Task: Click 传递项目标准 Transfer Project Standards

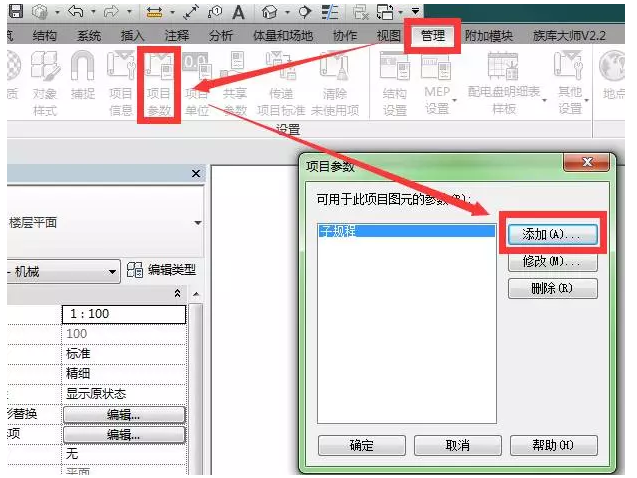Action: pyautogui.click(x=281, y=84)
